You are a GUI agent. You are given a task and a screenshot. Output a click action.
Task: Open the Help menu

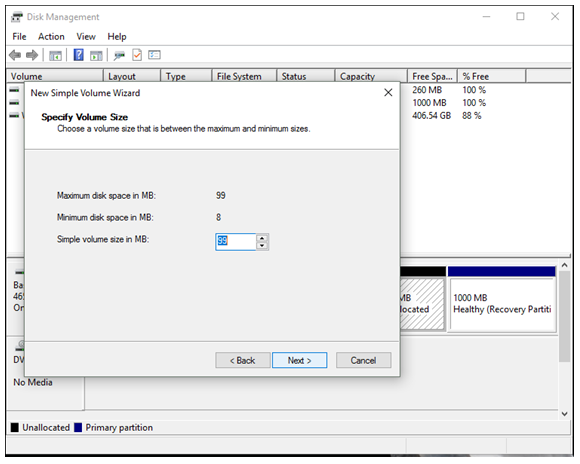pyautogui.click(x=117, y=37)
